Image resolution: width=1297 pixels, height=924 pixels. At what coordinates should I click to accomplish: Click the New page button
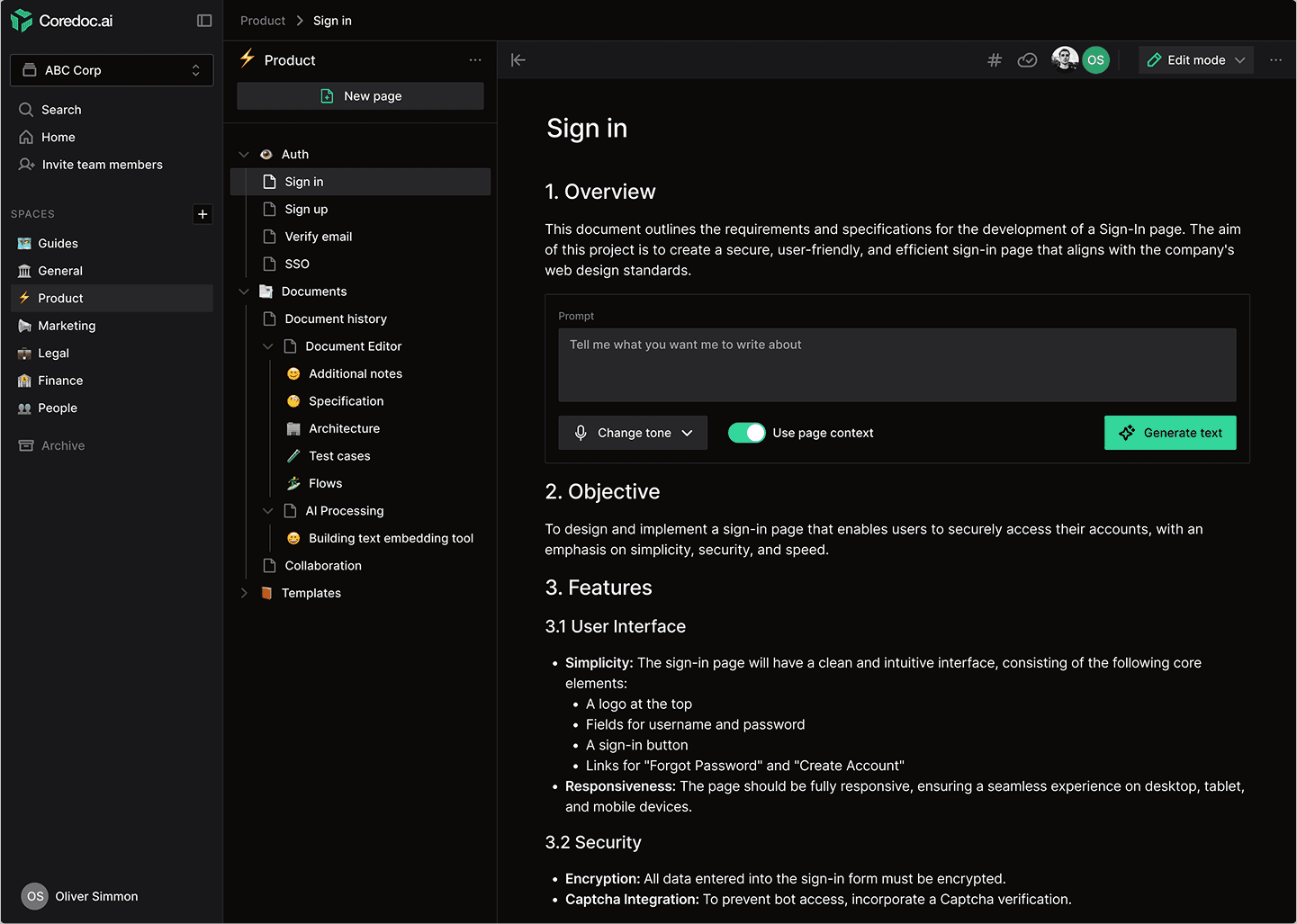tap(360, 96)
